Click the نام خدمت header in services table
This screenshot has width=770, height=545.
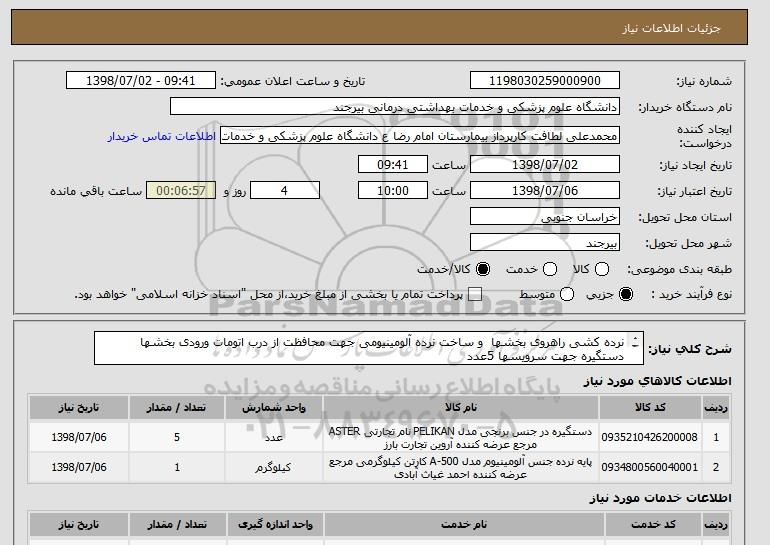464,525
